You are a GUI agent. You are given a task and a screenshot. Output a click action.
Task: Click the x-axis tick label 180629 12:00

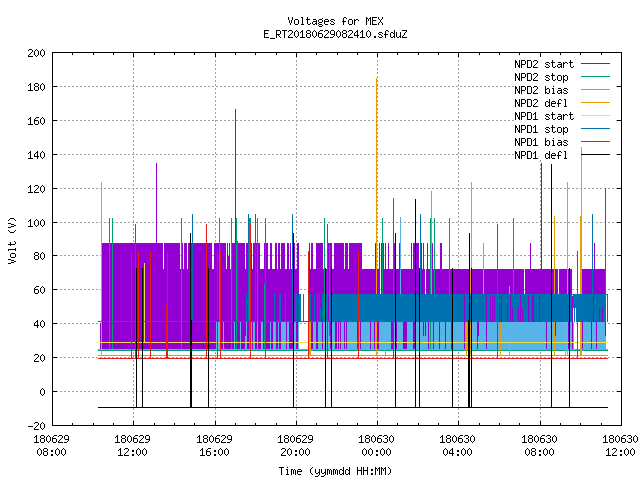point(132,446)
